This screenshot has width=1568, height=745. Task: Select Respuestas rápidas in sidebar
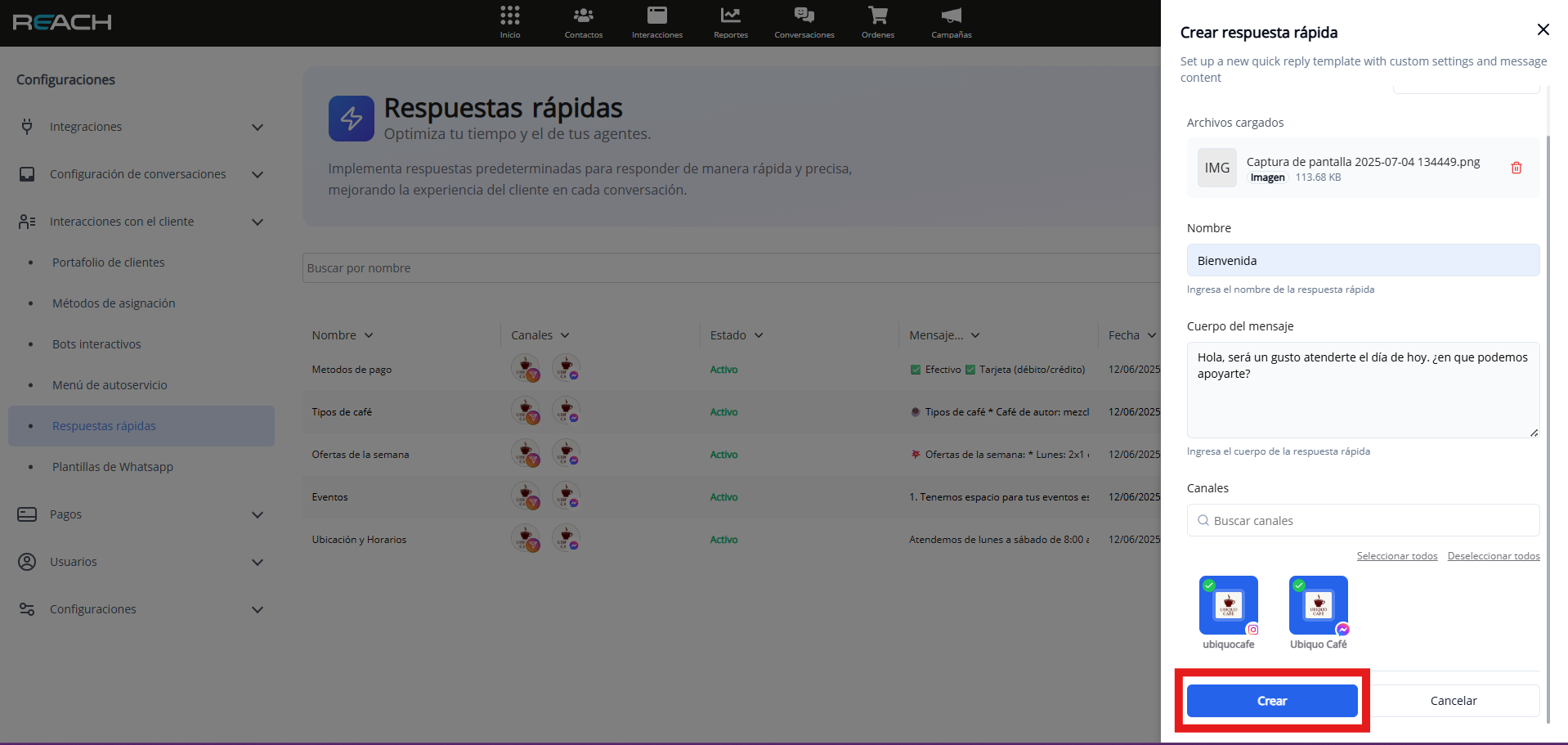[x=141, y=426]
